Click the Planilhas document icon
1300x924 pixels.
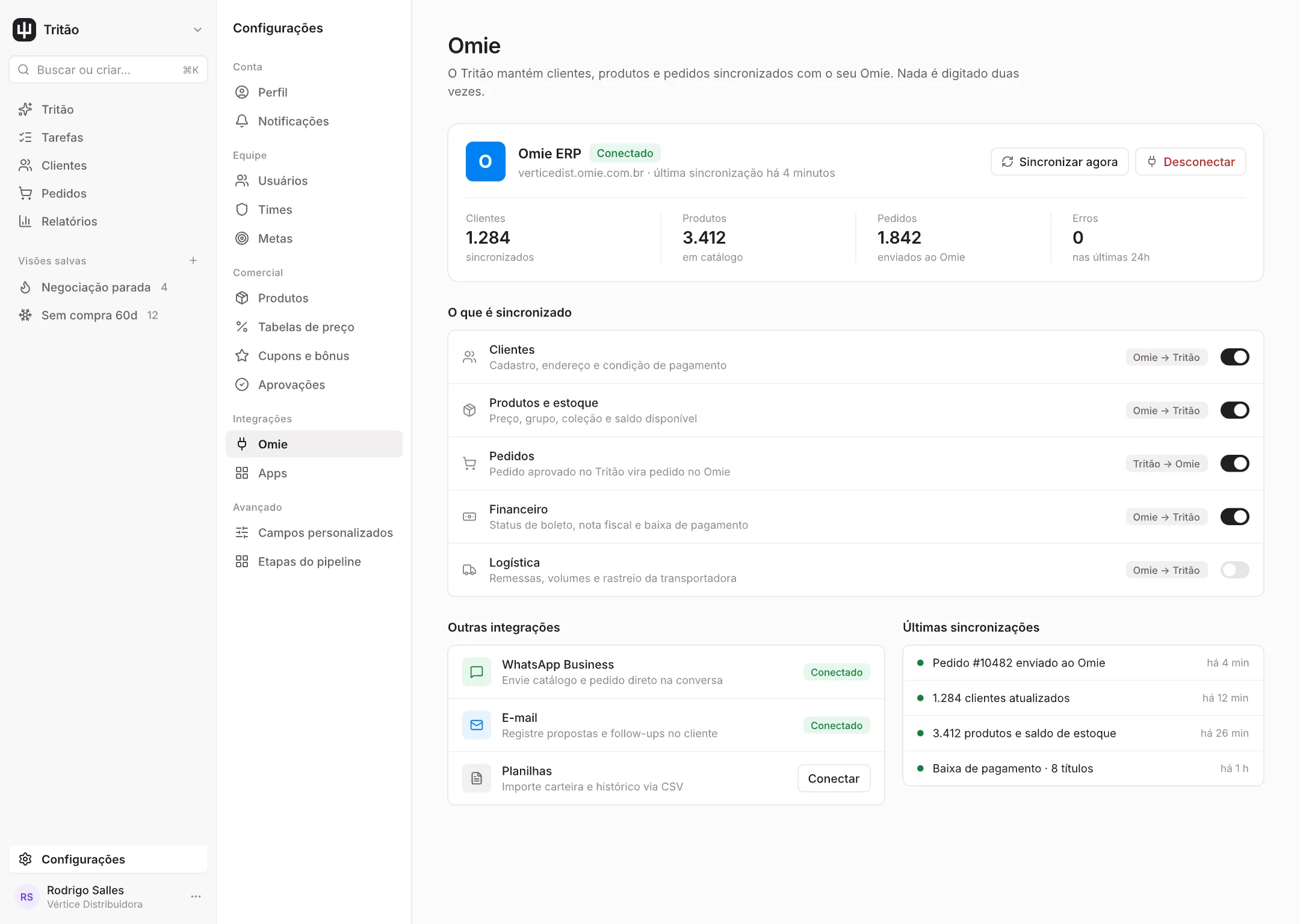(x=477, y=778)
